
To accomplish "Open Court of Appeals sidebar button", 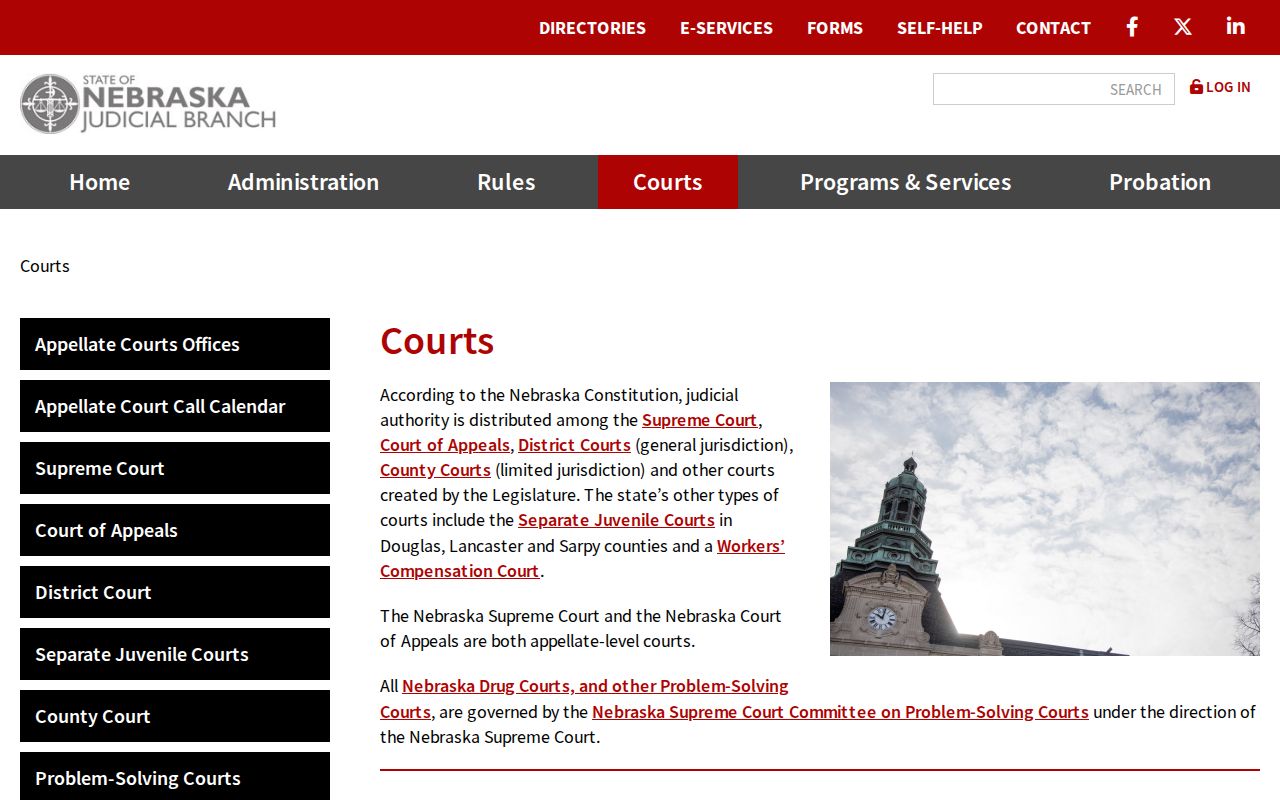I will [175, 530].
